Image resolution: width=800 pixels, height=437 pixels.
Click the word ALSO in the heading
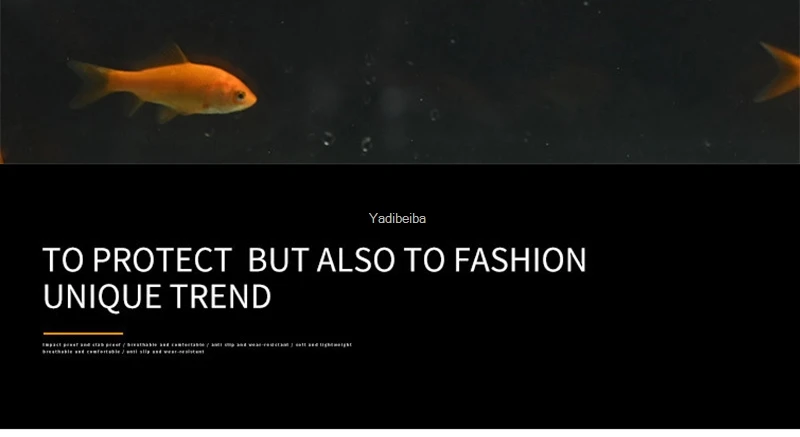pos(356,260)
